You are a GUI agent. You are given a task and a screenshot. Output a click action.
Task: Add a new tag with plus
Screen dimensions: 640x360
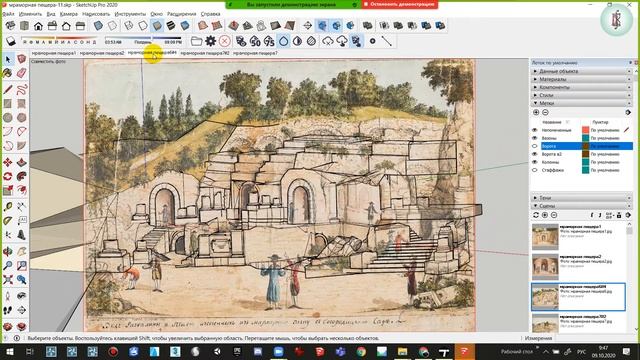(x=536, y=112)
